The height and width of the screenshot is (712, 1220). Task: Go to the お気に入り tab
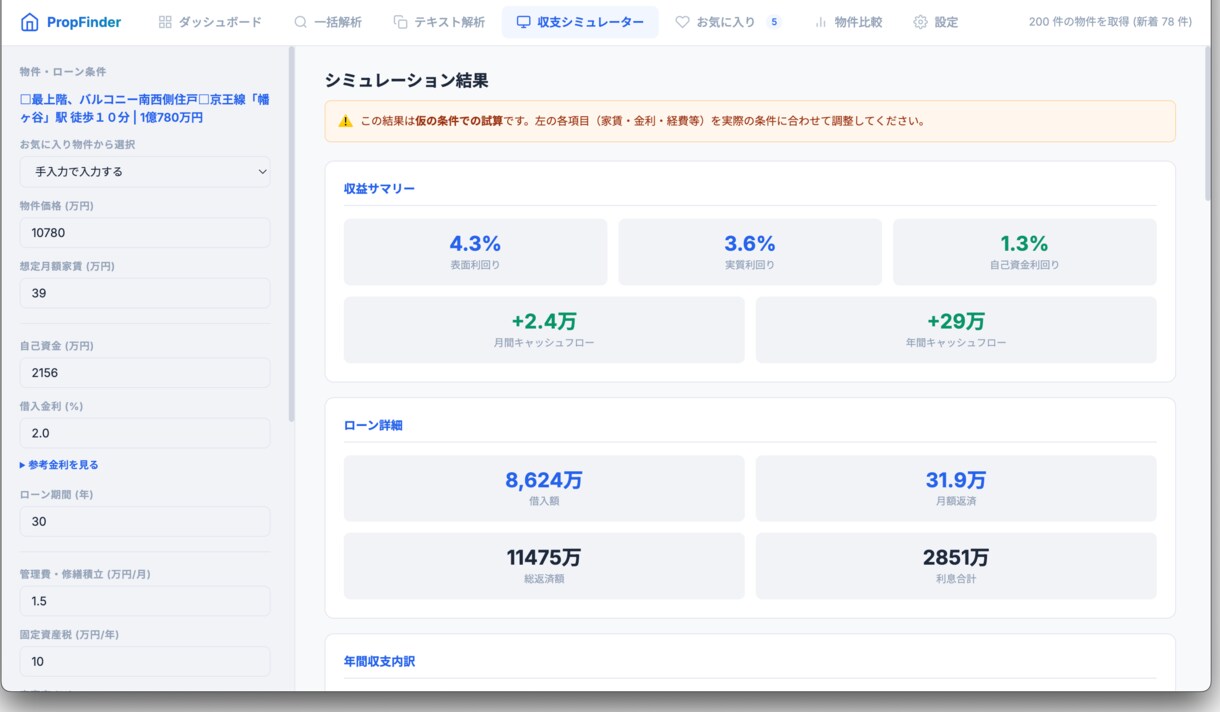click(728, 22)
